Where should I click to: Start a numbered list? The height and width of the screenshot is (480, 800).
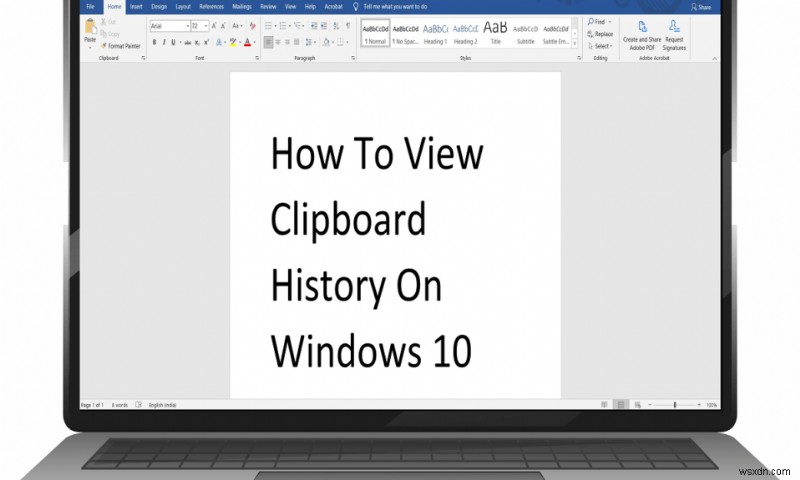coord(283,26)
